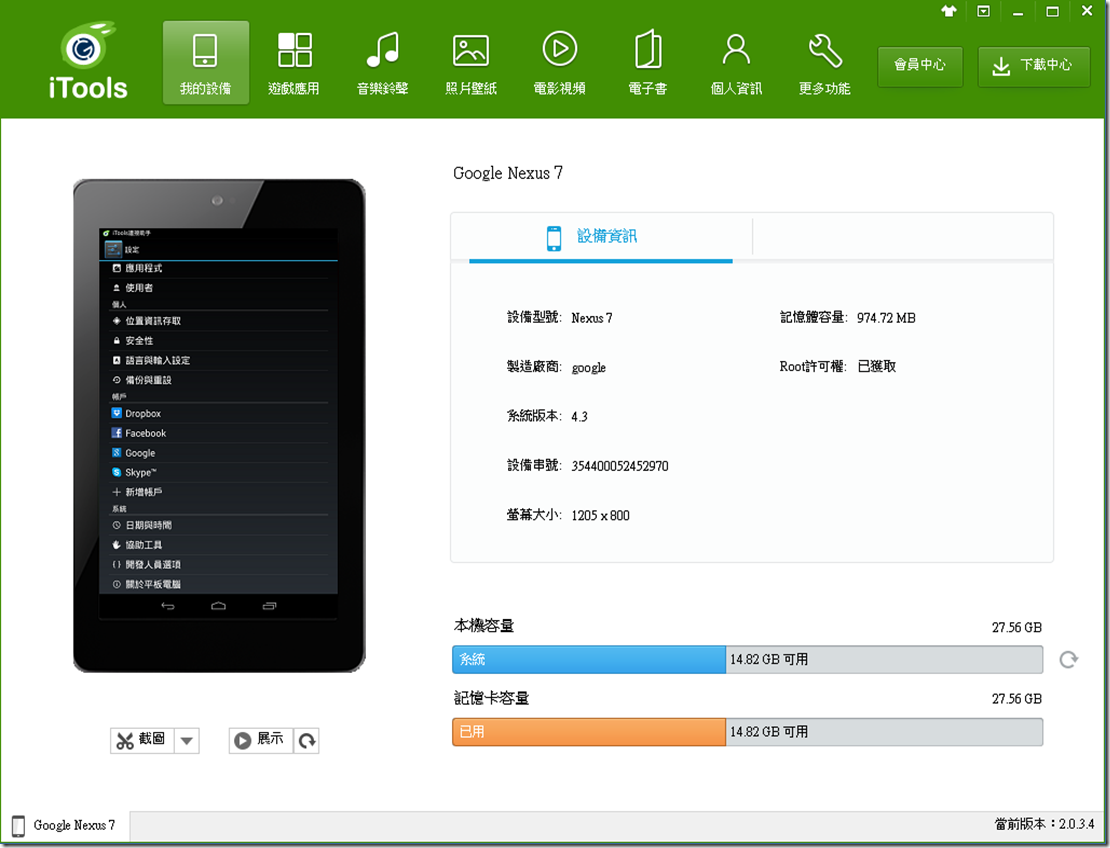Click the system version 4.3 value
Image resolution: width=1110 pixels, height=848 pixels.
click(x=579, y=416)
